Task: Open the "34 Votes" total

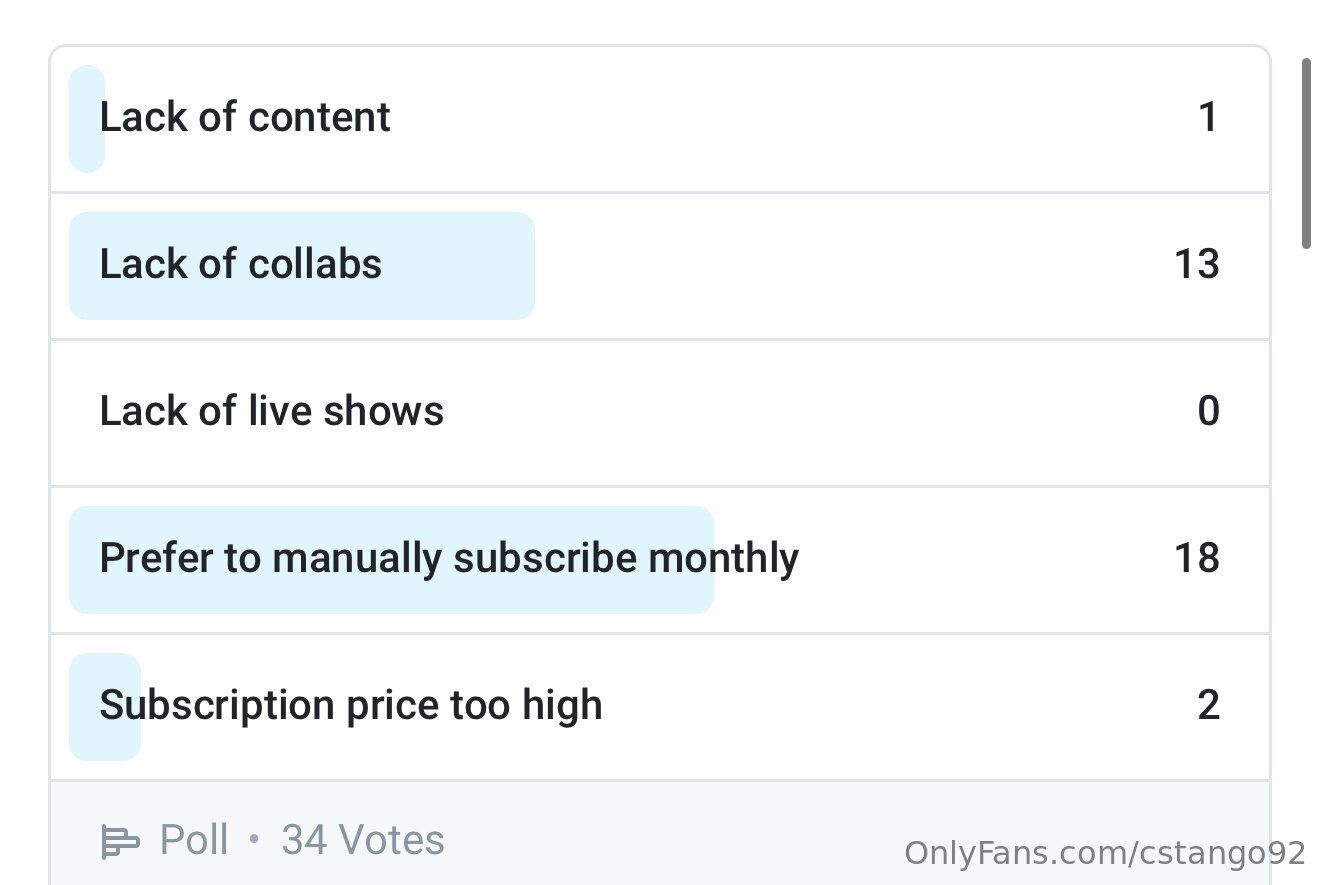Action: pyautogui.click(x=363, y=840)
